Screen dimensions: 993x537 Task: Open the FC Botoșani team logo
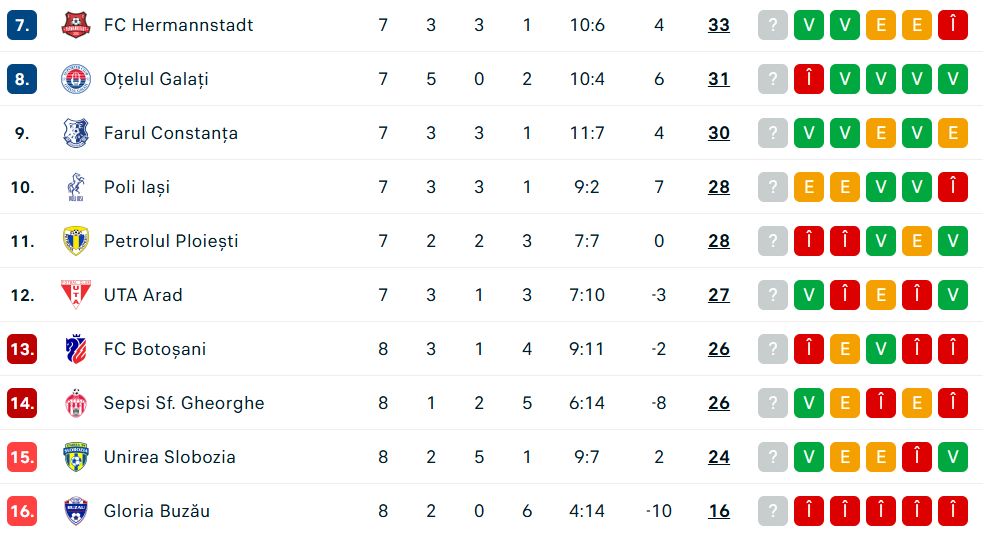[76, 349]
